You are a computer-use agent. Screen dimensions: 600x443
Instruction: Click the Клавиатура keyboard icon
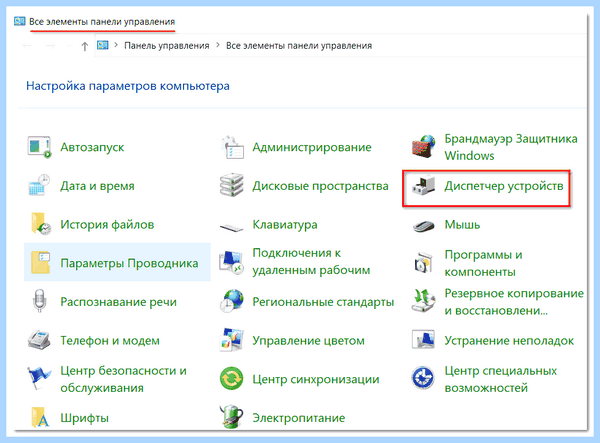232,227
